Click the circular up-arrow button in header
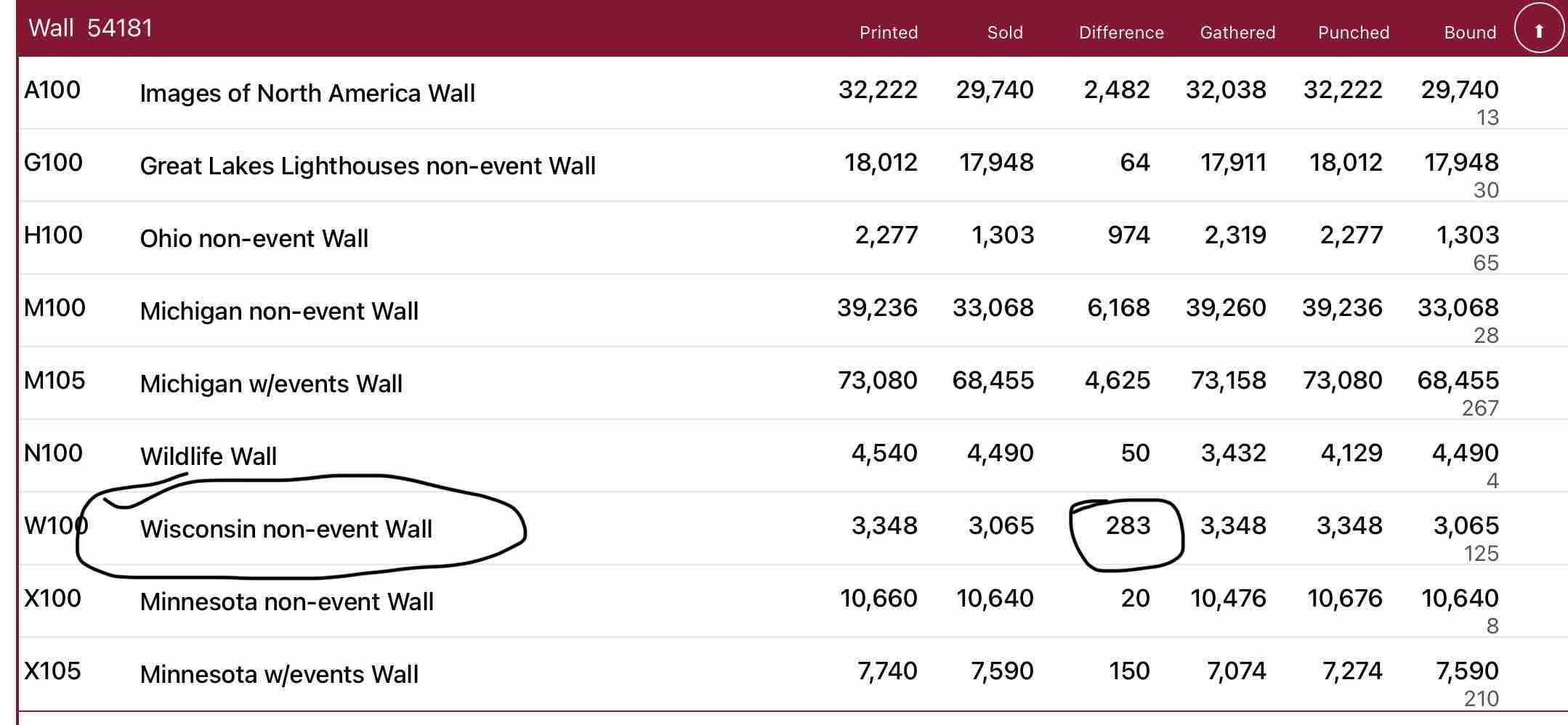This screenshot has width=1568, height=725. (1538, 30)
